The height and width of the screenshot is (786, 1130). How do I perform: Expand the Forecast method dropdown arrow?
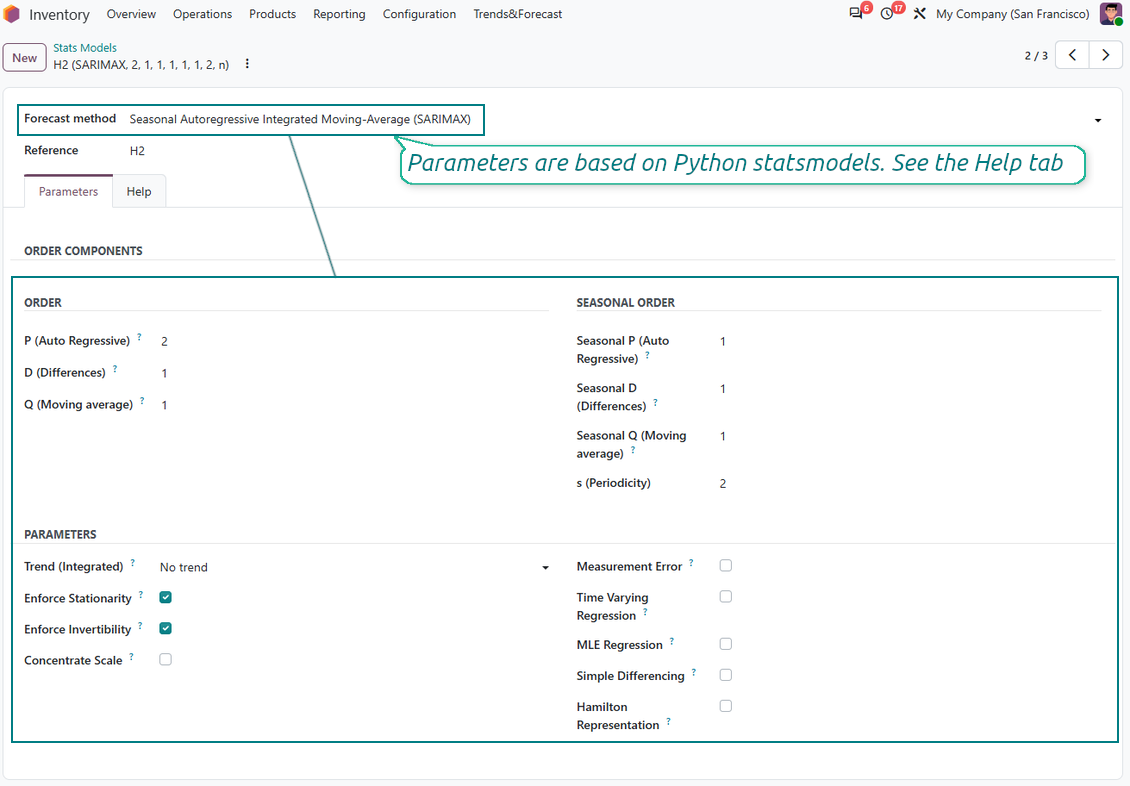[x=1098, y=120]
